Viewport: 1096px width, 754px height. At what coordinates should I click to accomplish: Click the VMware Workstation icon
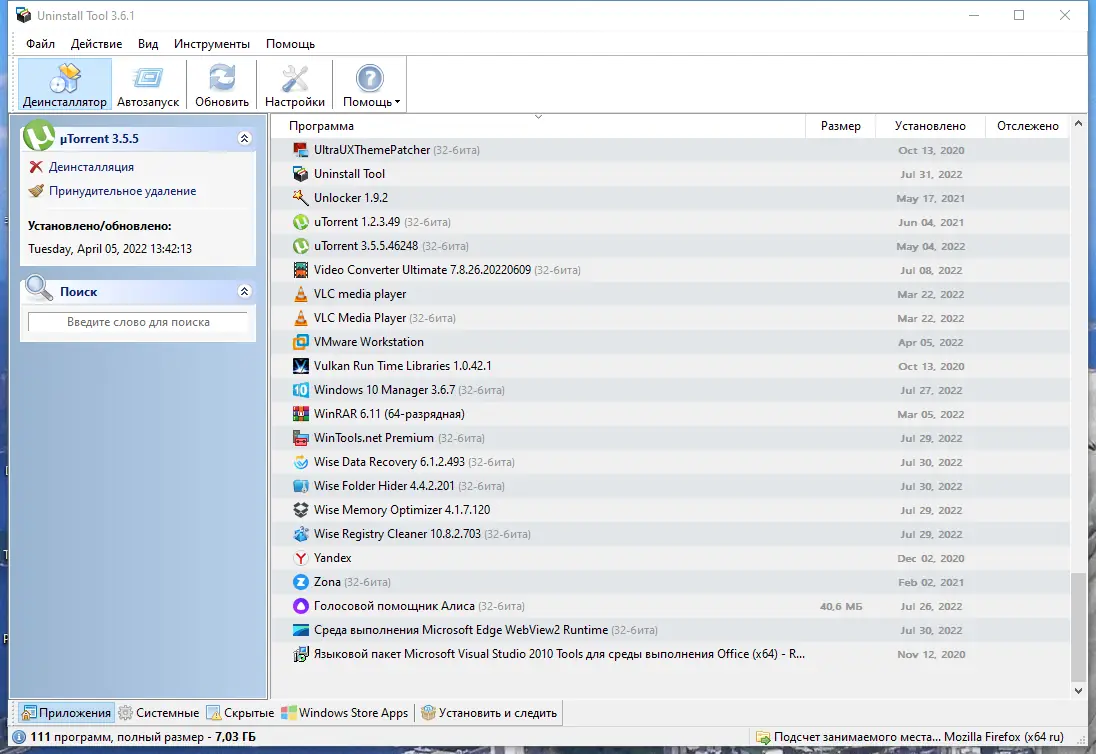[301, 342]
